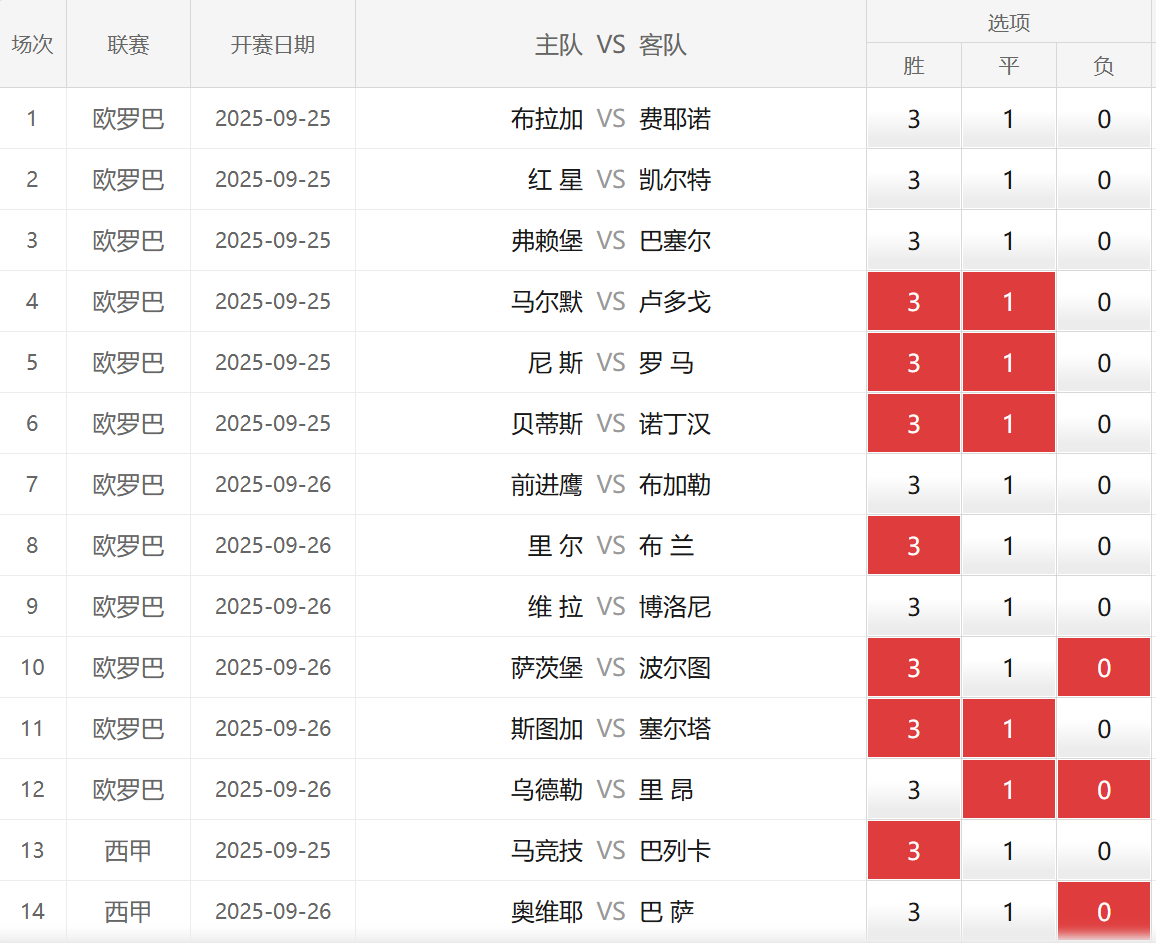Deselect the win option for 马尔默 VS 卢多戈
1156x944 pixels.
point(913,302)
